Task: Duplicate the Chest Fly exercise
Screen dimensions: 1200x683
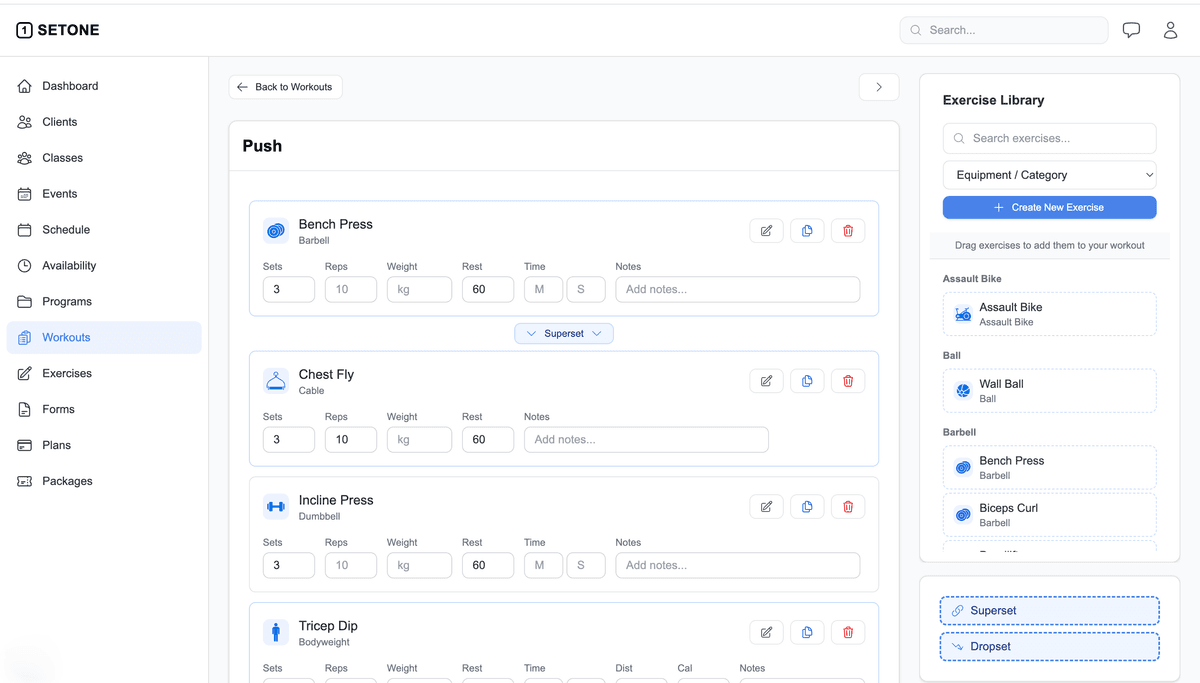Action: coord(807,381)
